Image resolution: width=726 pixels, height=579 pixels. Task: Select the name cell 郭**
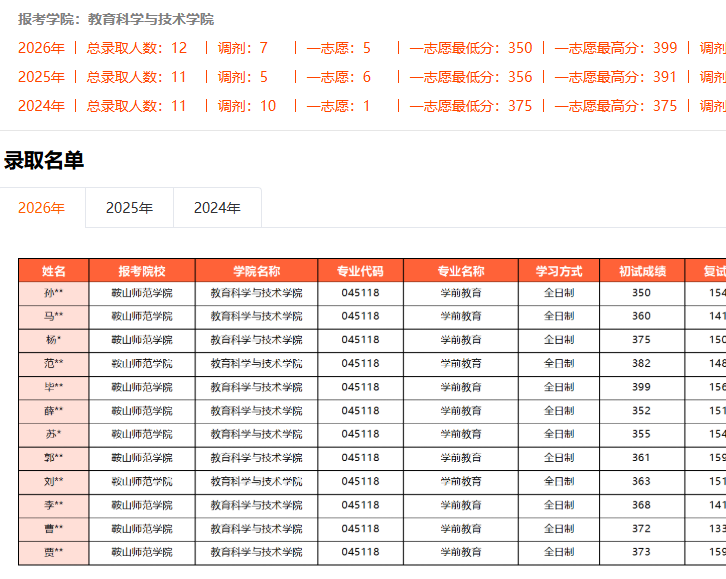click(x=54, y=458)
